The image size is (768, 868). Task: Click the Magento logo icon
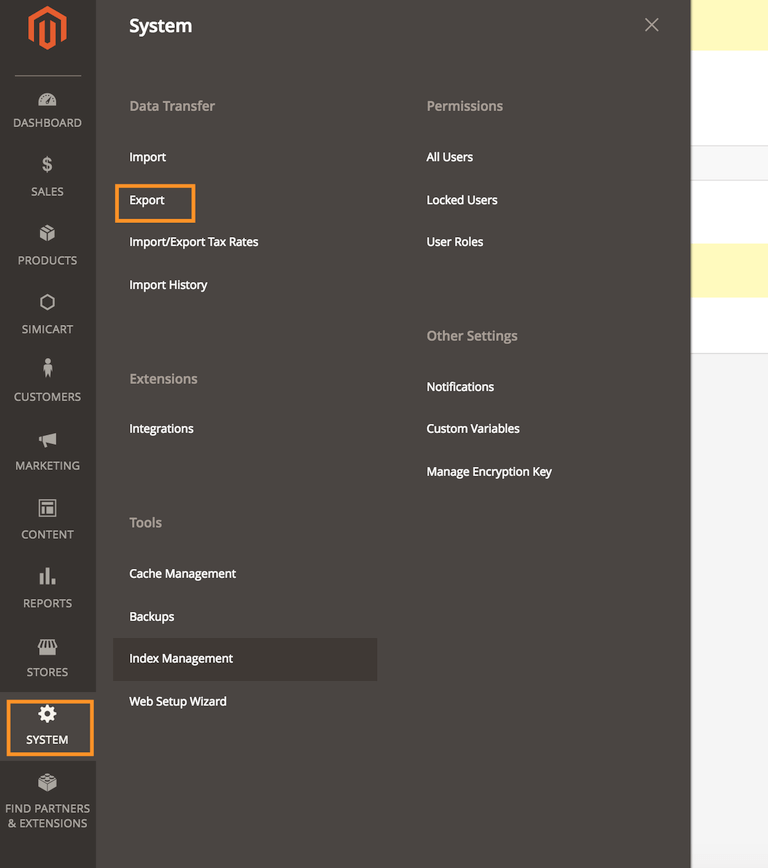pos(48,28)
